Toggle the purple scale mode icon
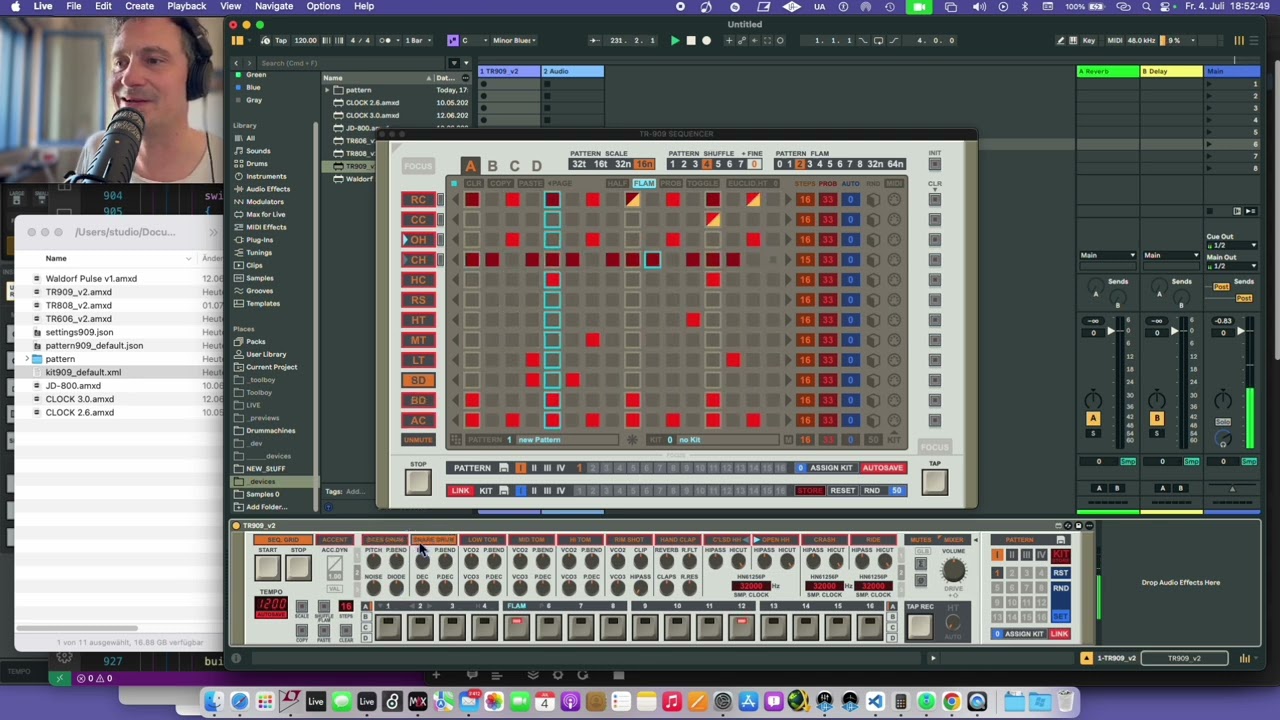1280x720 pixels. (452, 41)
